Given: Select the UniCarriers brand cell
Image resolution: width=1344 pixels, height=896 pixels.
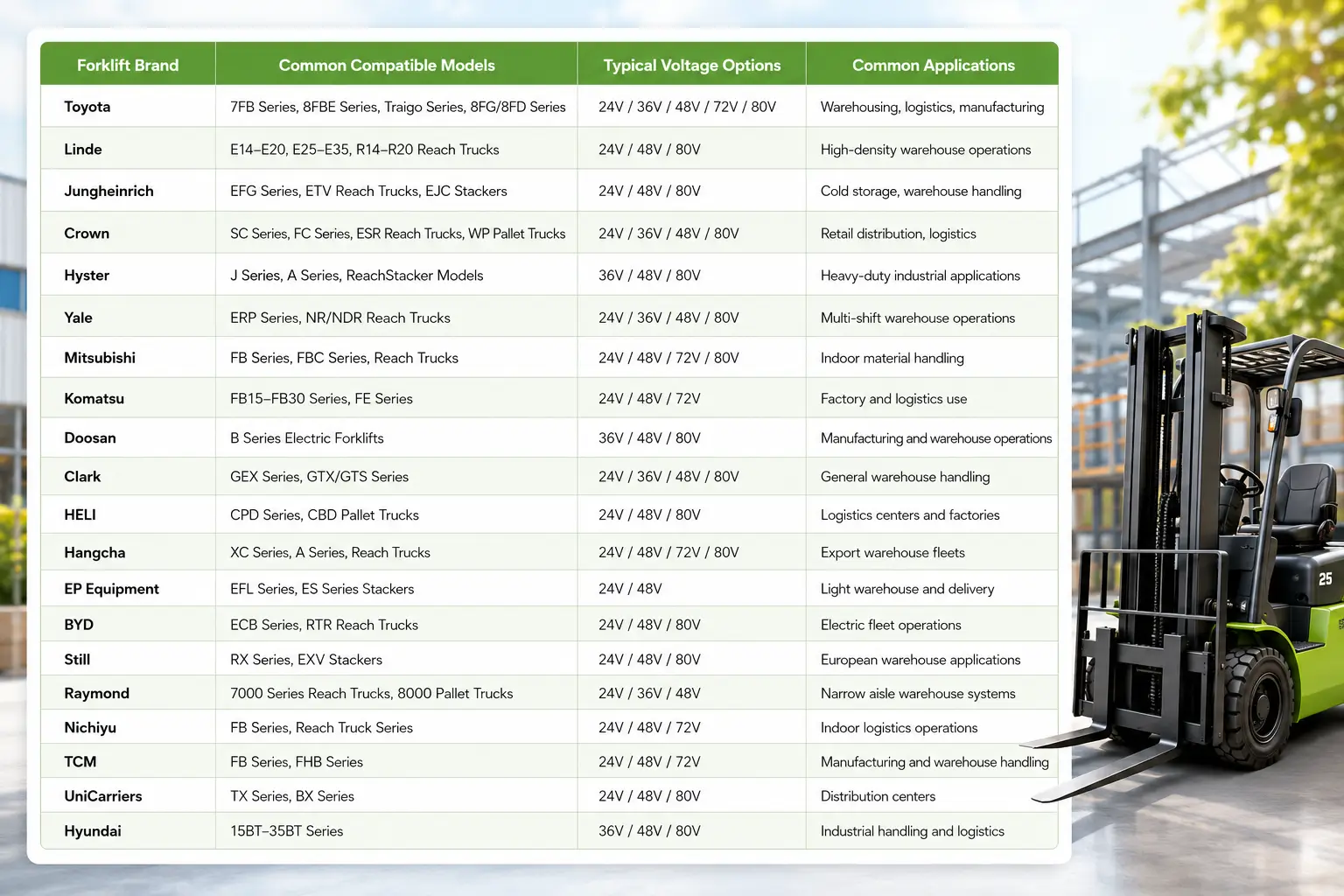Looking at the screenshot, I should coord(128,796).
